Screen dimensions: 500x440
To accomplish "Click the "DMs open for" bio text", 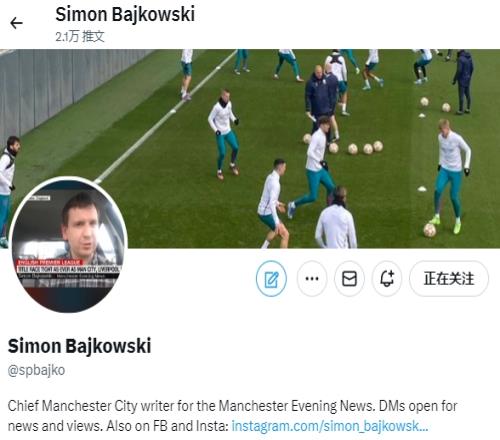I will click(418, 406).
